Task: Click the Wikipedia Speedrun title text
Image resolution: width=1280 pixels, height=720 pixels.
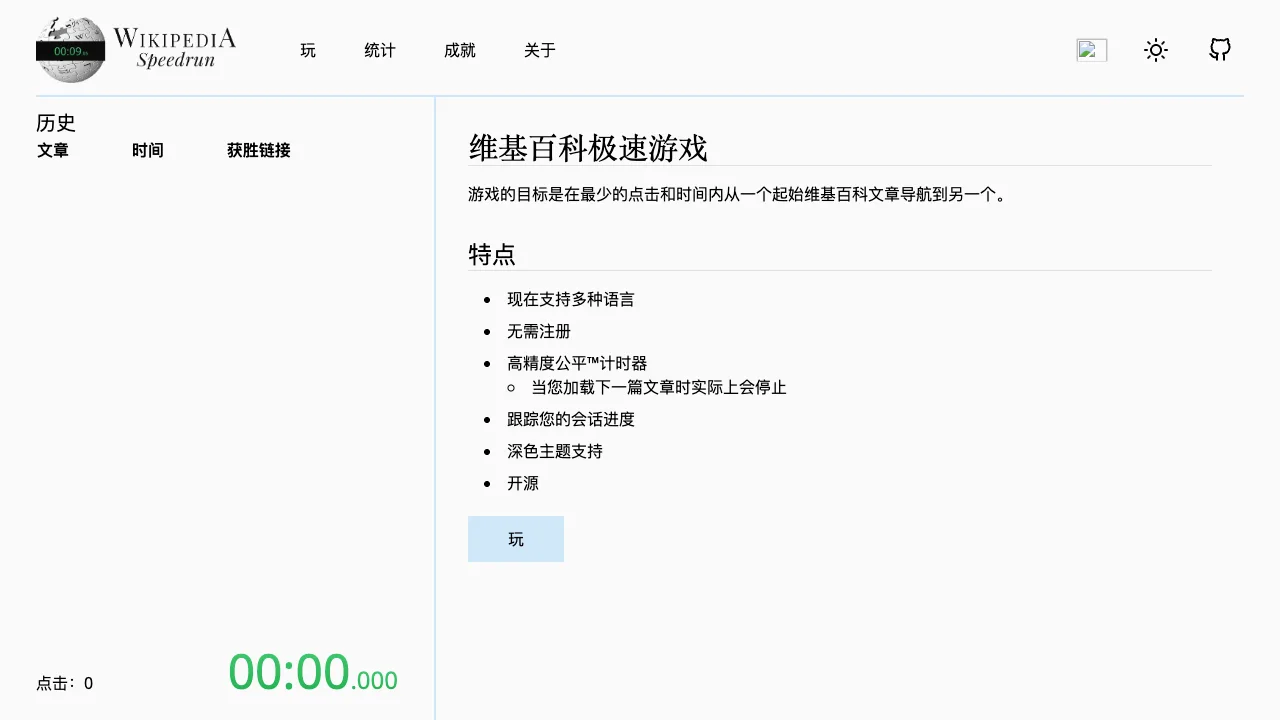Action: (175, 48)
